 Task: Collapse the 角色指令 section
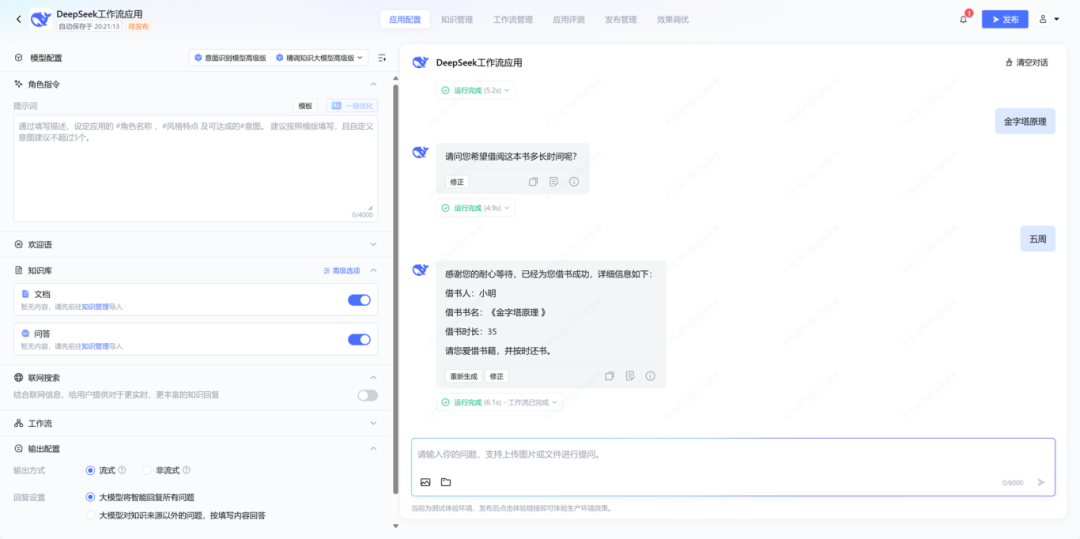point(373,84)
